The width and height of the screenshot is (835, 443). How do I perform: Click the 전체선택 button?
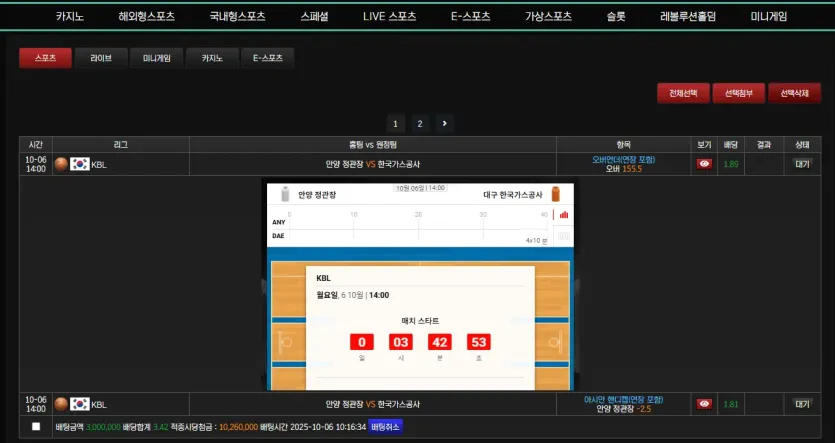click(683, 93)
